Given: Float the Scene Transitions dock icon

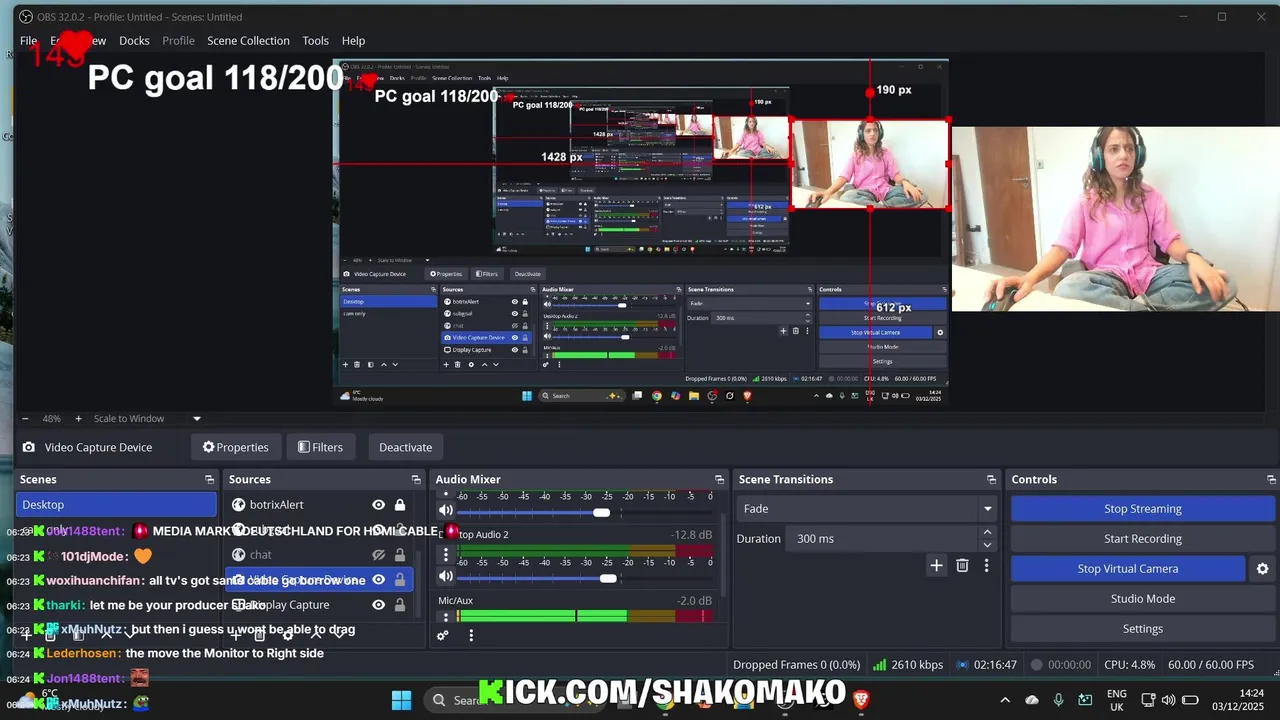Looking at the screenshot, I should (991, 480).
